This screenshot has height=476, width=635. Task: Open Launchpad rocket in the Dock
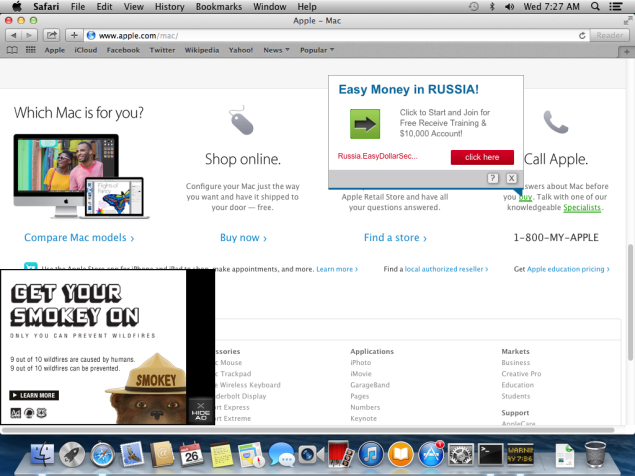pos(72,454)
